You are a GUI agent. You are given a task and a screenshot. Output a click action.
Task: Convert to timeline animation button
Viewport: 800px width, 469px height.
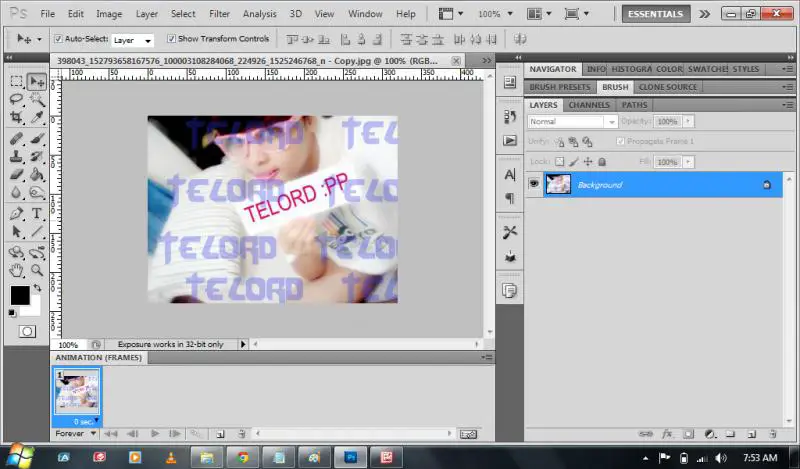coord(468,434)
